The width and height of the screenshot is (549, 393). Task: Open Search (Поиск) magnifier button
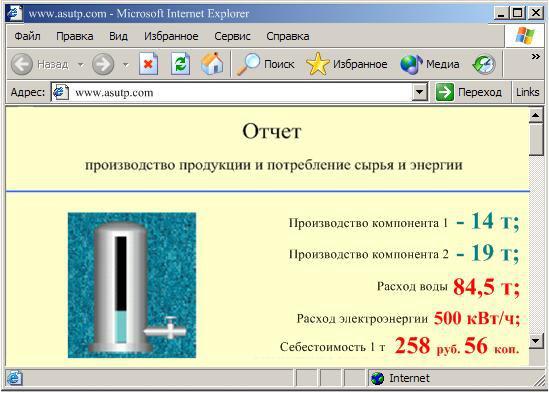tap(265, 64)
